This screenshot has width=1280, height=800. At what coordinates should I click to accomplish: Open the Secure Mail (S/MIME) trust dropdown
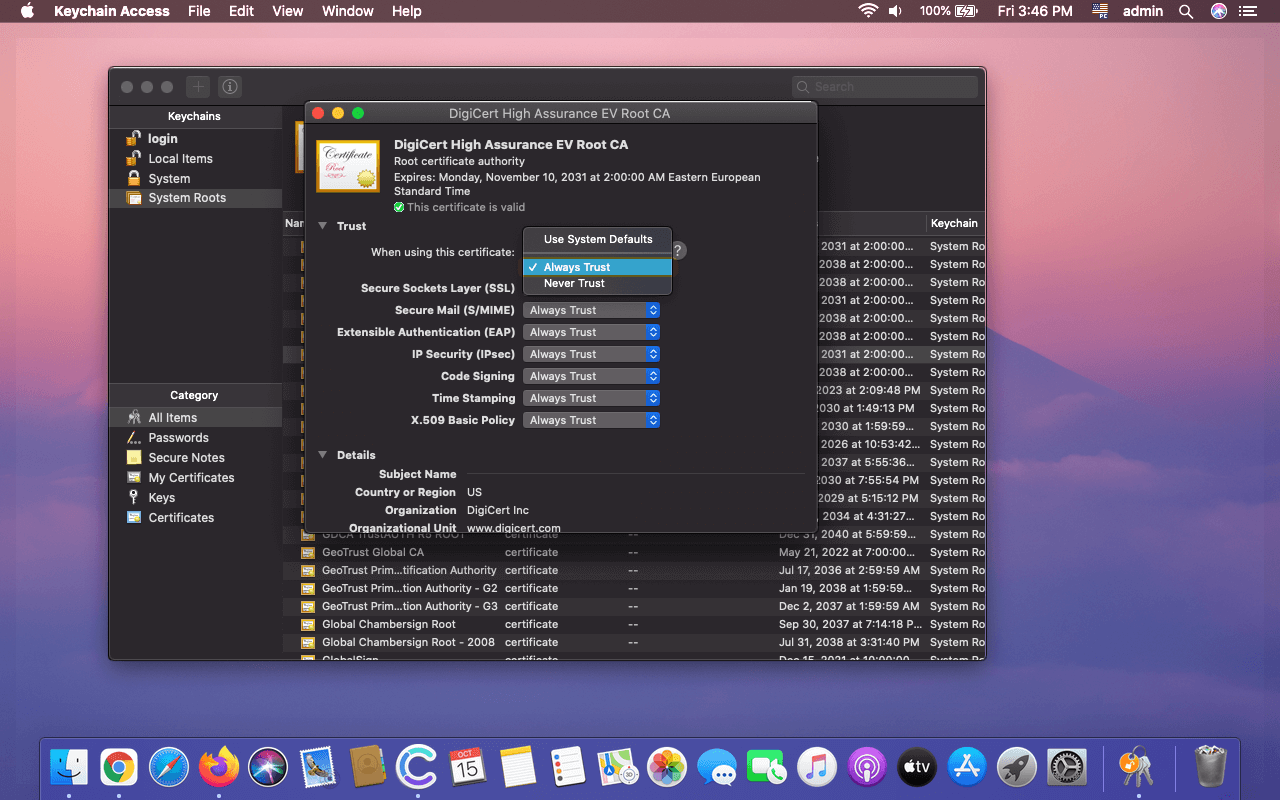coord(591,310)
